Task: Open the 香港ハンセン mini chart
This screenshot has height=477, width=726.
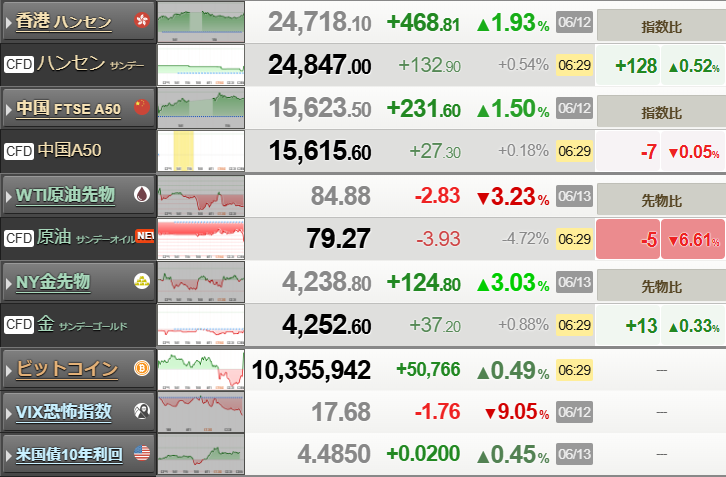Action: point(201,22)
